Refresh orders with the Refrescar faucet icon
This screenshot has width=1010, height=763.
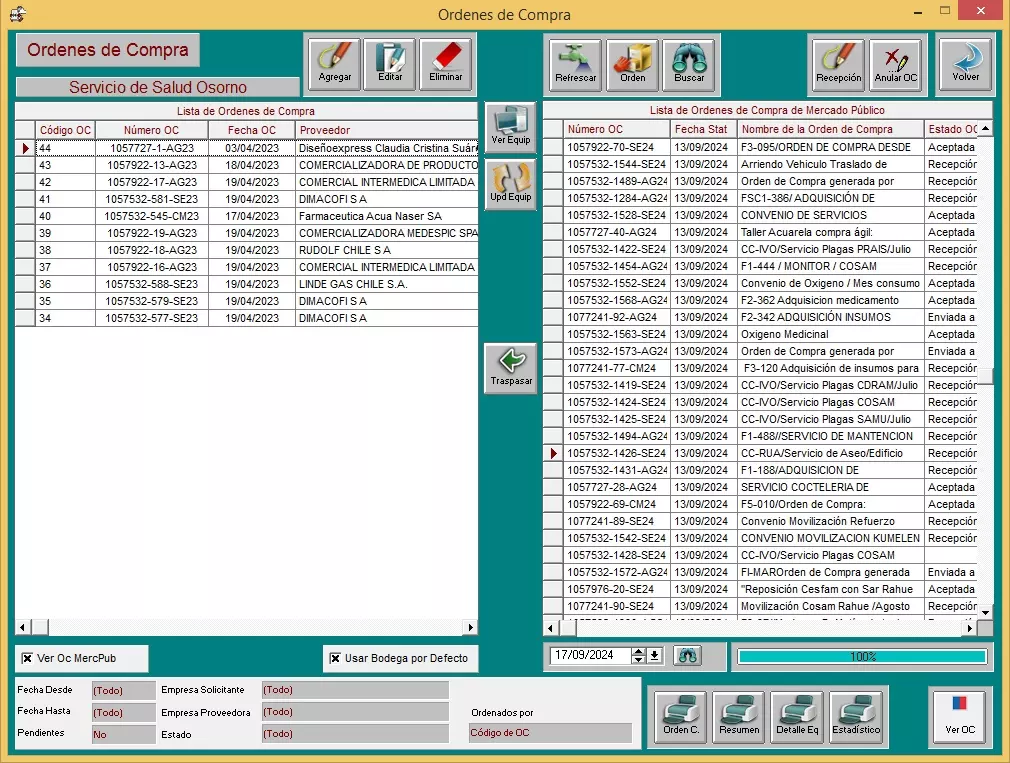[x=574, y=62]
